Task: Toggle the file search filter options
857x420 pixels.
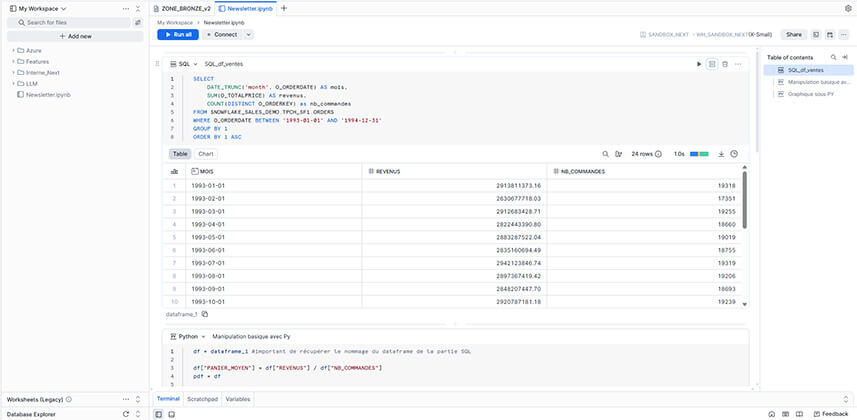Action: click(138, 22)
